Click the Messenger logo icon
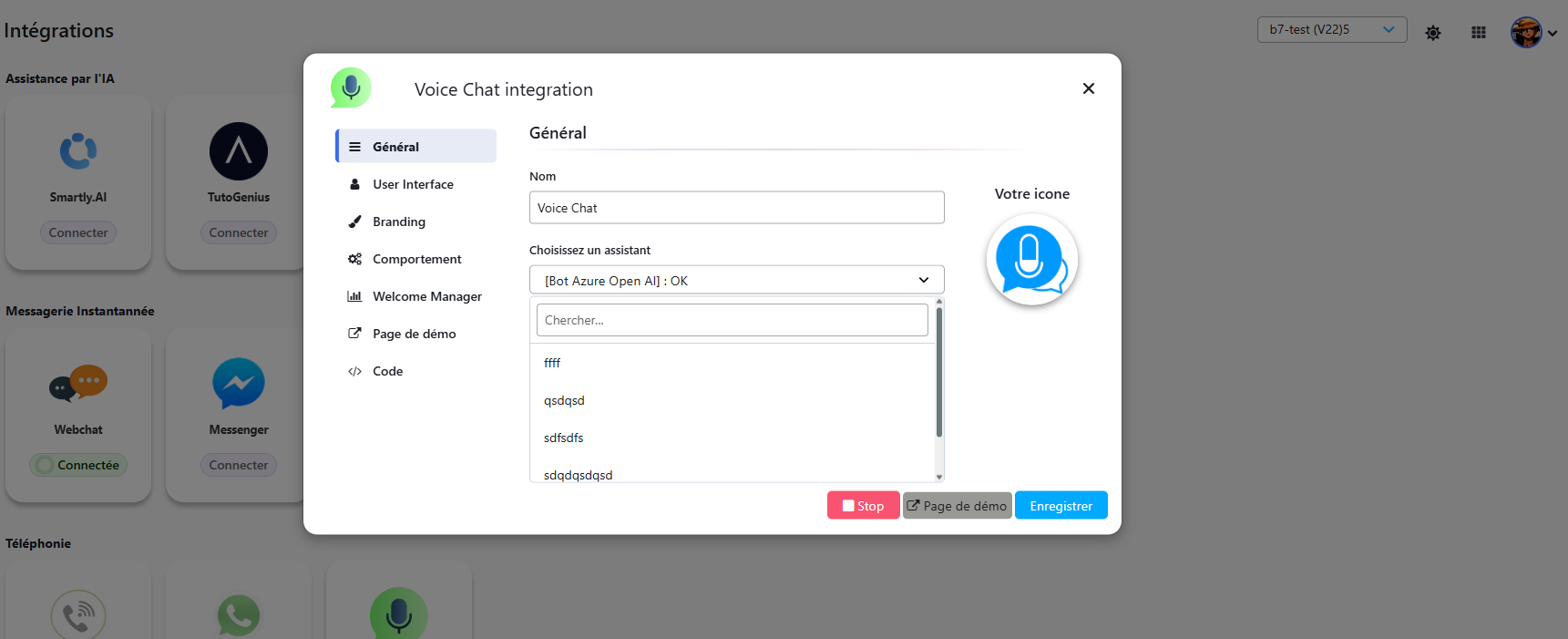The width and height of the screenshot is (1568, 639). pyautogui.click(x=239, y=384)
